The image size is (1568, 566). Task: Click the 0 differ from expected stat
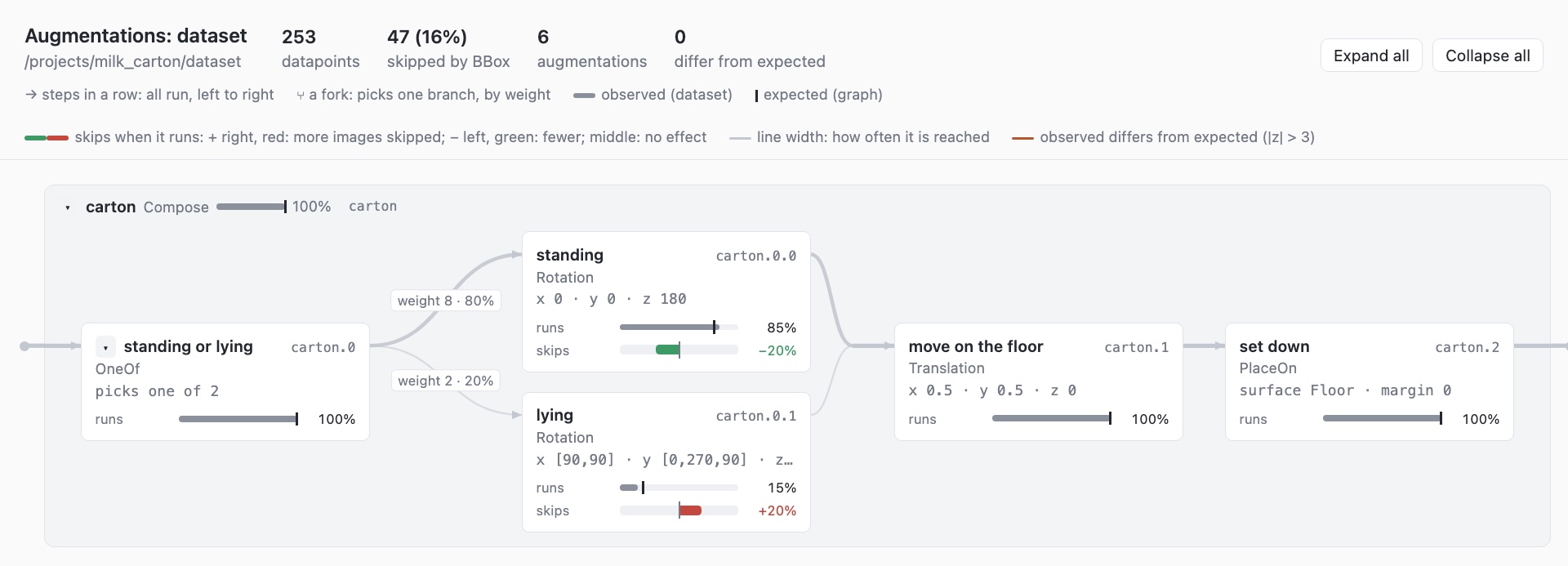749,48
